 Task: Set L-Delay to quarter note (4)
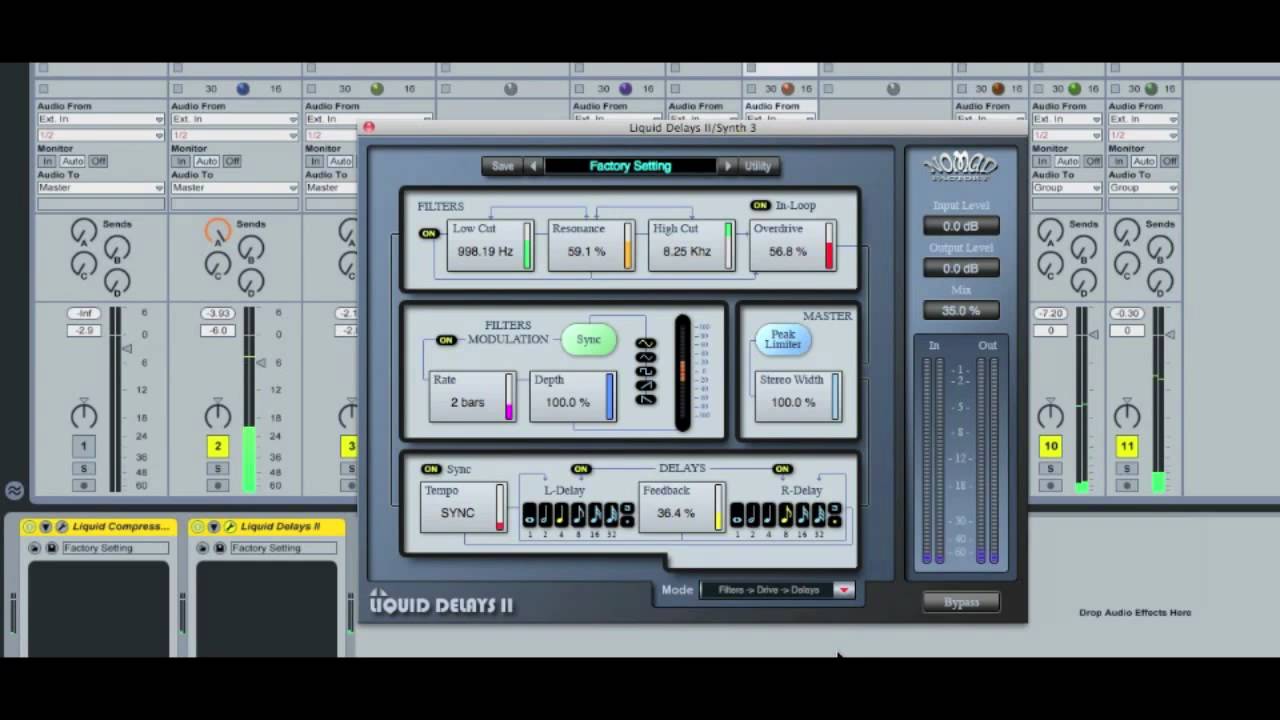pos(562,515)
